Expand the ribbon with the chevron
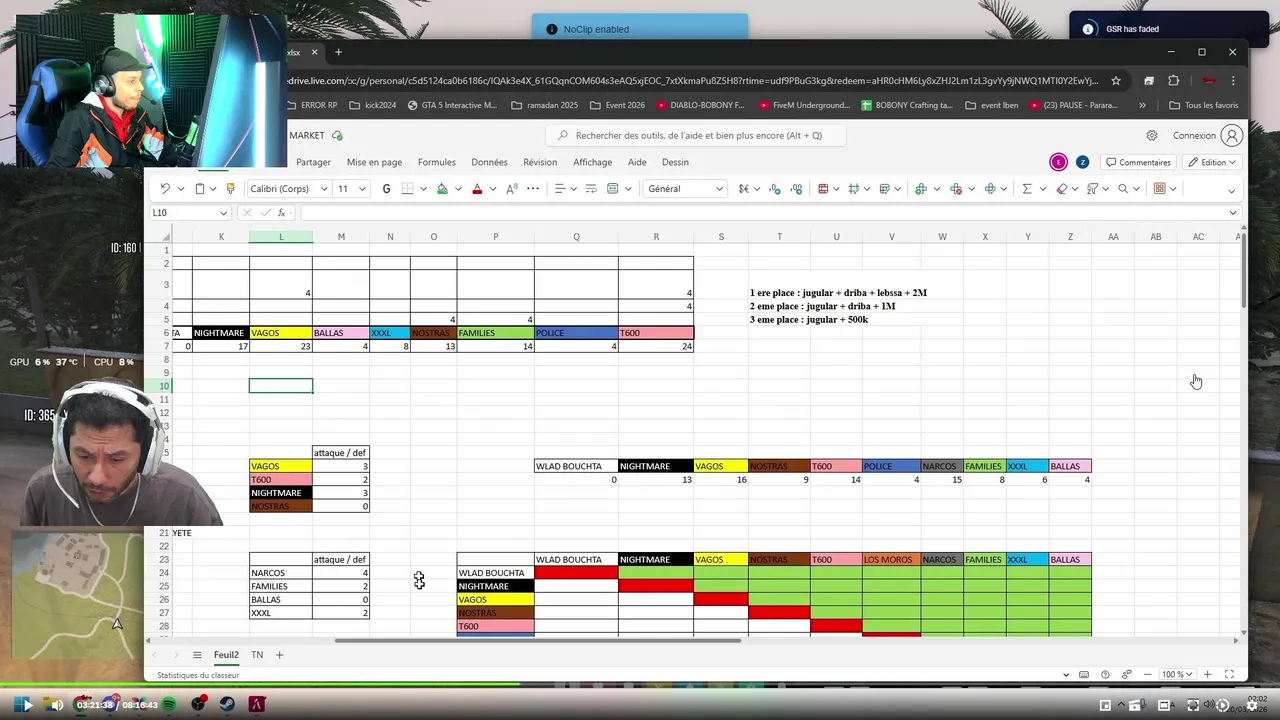Image resolution: width=1280 pixels, height=720 pixels. pos(1231,190)
